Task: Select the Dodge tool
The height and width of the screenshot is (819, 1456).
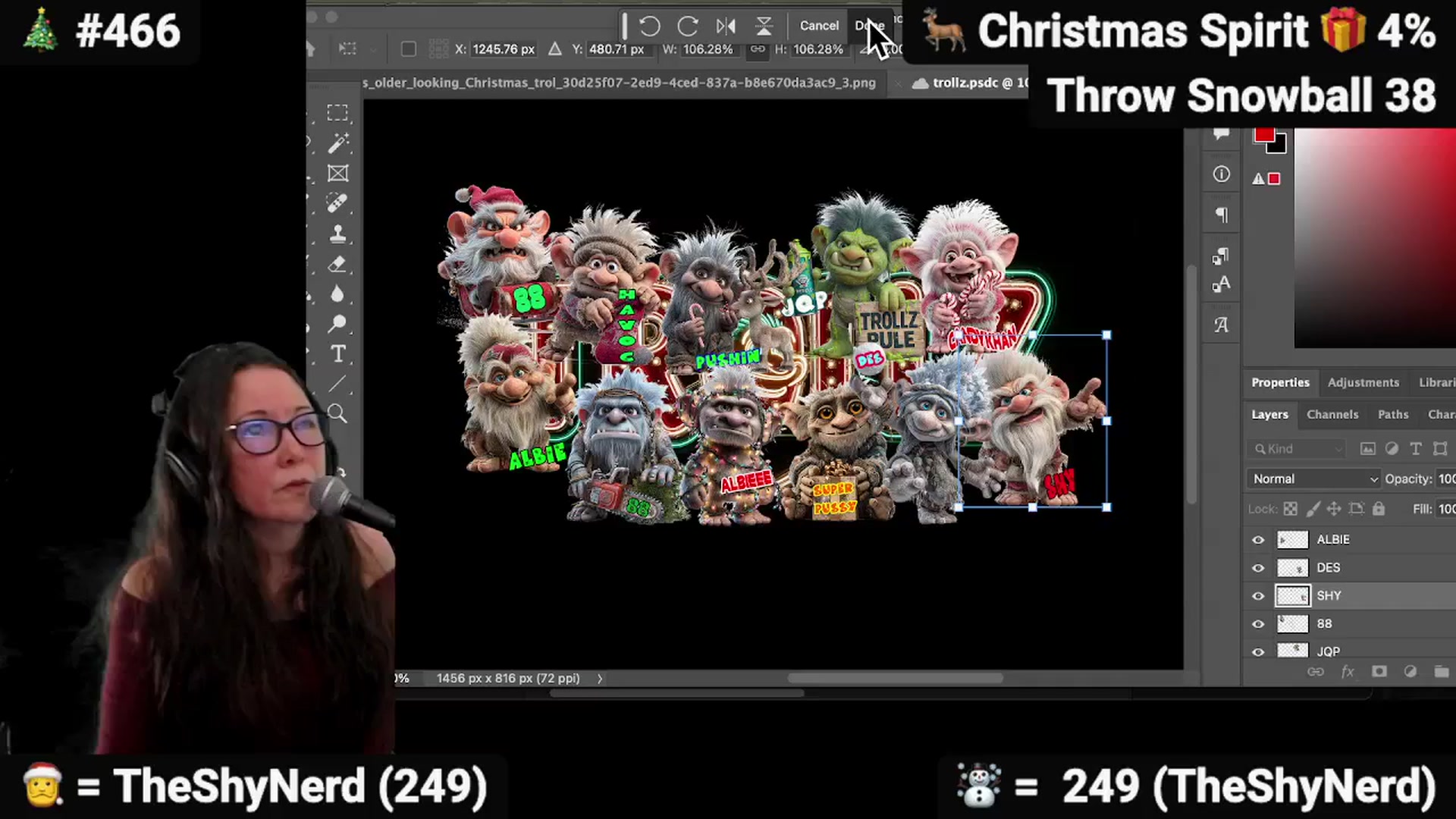Action: 337,324
